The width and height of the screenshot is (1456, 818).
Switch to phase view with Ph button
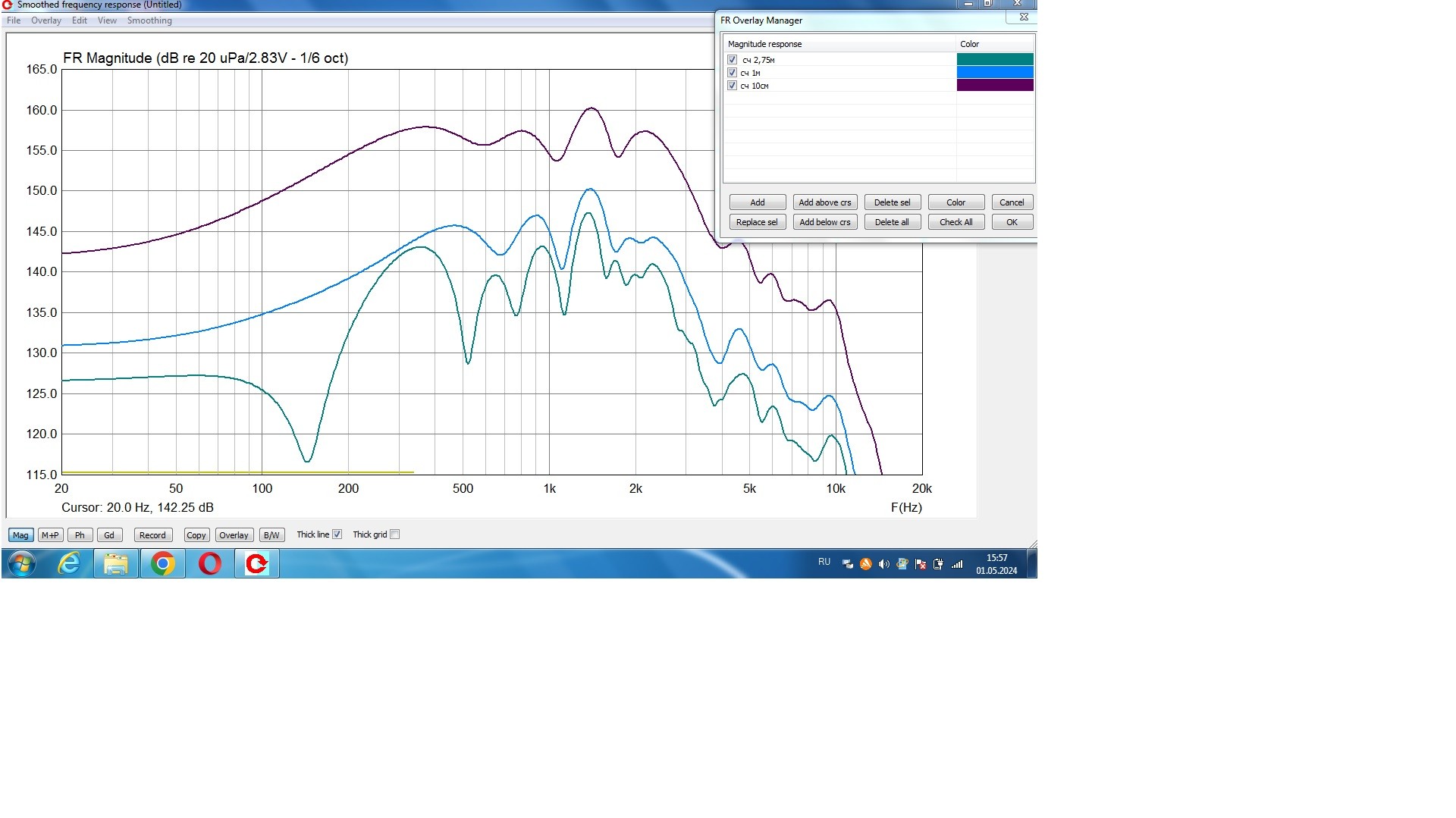[x=80, y=535]
